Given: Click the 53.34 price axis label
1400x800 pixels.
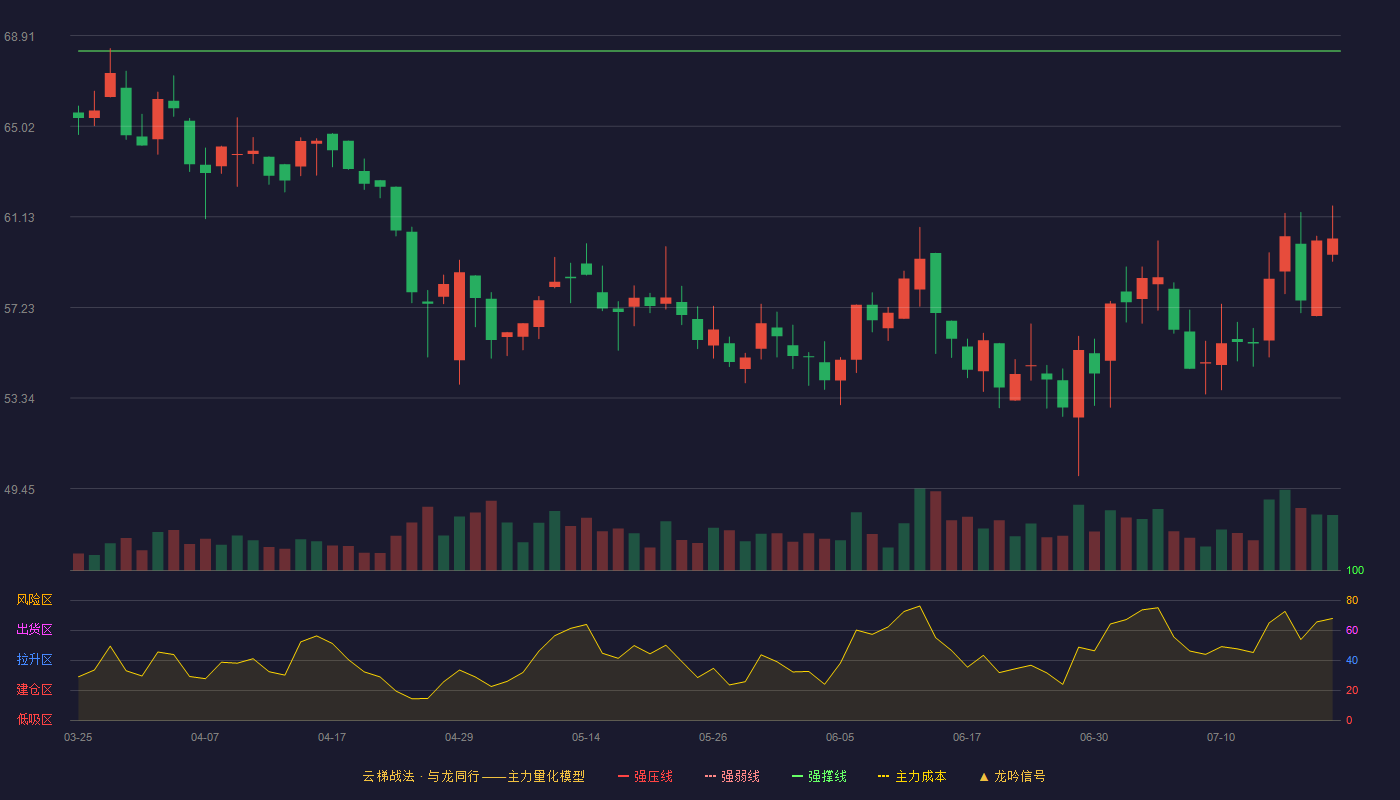Looking at the screenshot, I should tap(19, 398).
